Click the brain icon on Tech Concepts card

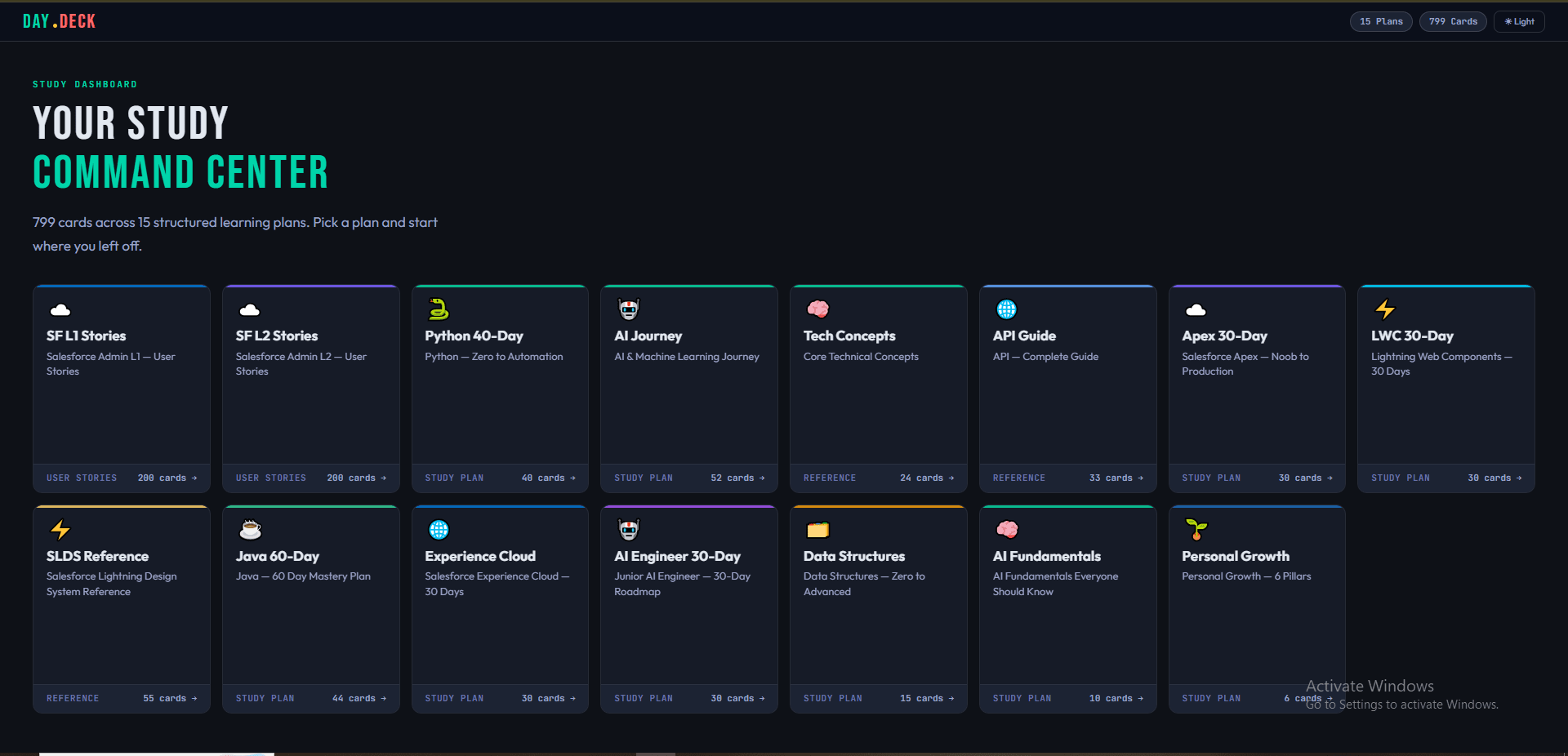pyautogui.click(x=817, y=309)
